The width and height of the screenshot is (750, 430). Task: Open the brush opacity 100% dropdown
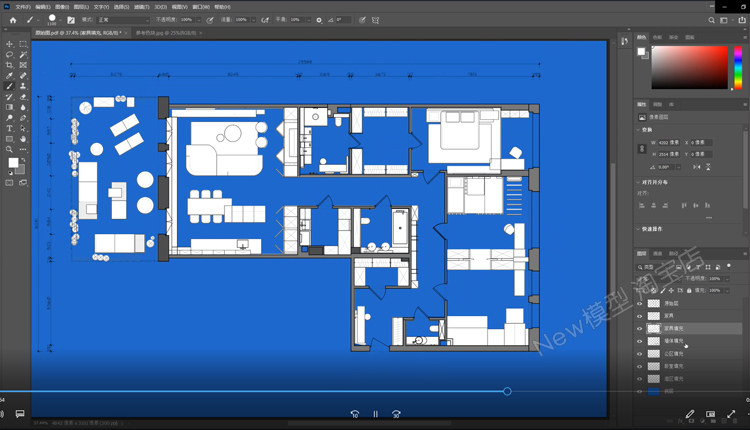click(x=190, y=19)
